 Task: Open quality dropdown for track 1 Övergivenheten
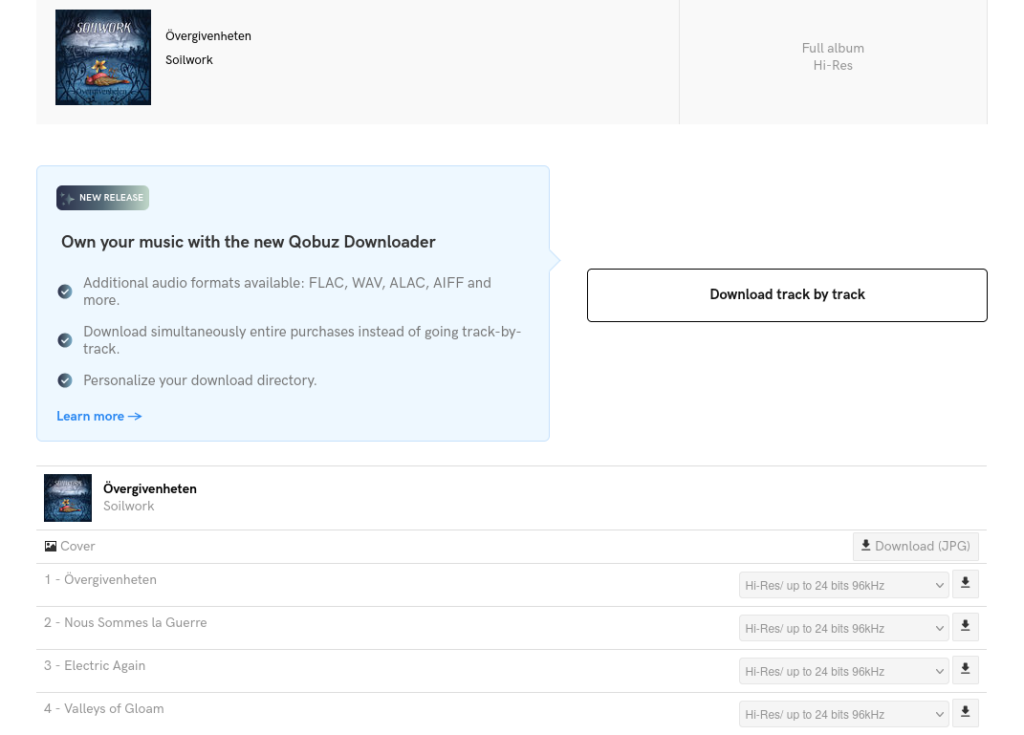click(843, 585)
